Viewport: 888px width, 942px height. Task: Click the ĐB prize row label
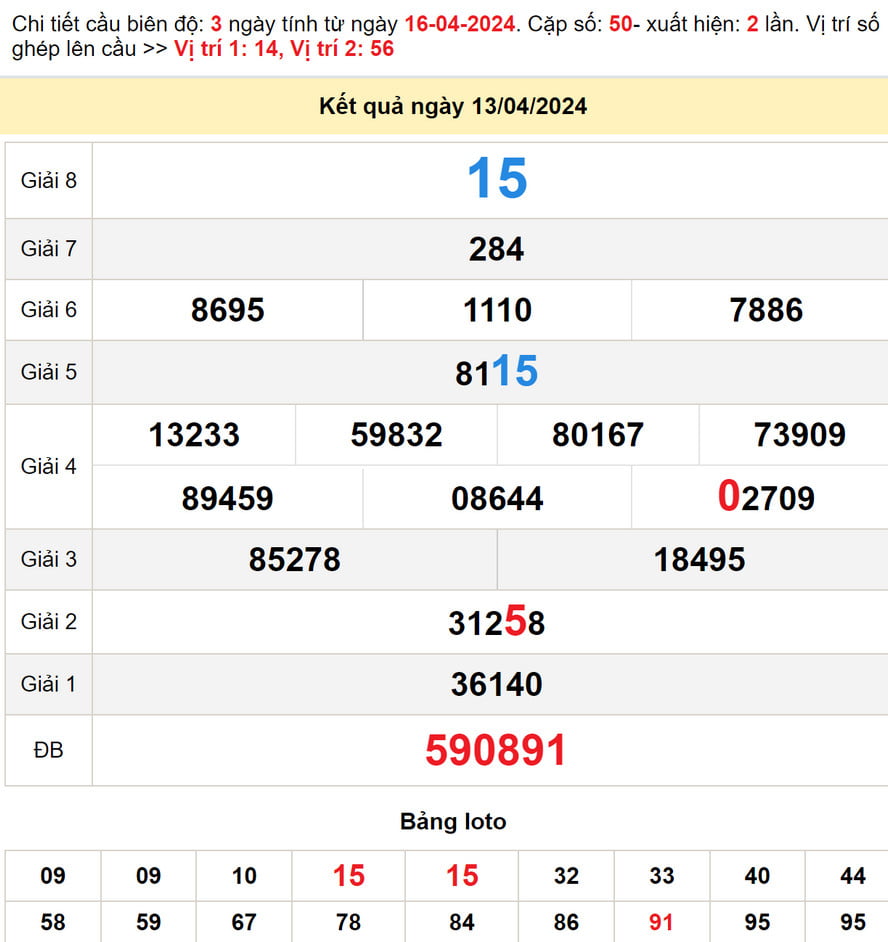tap(47, 748)
